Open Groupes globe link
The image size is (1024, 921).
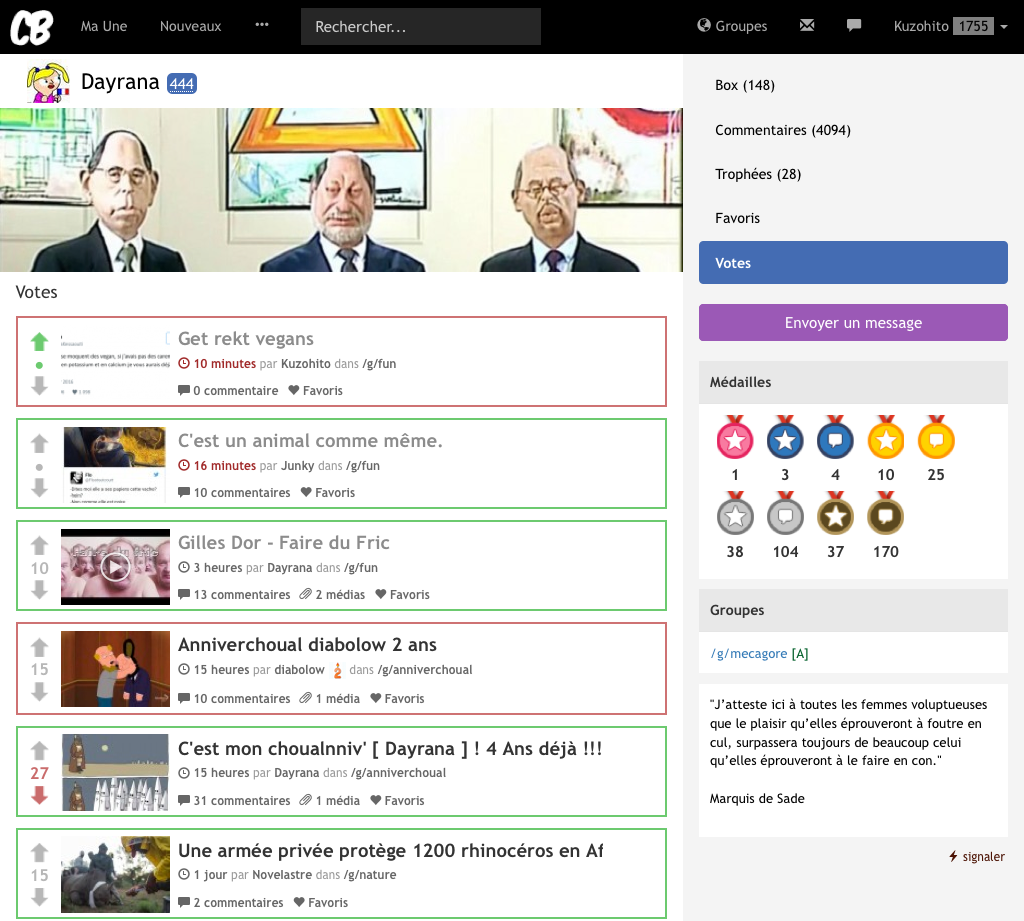pos(732,26)
